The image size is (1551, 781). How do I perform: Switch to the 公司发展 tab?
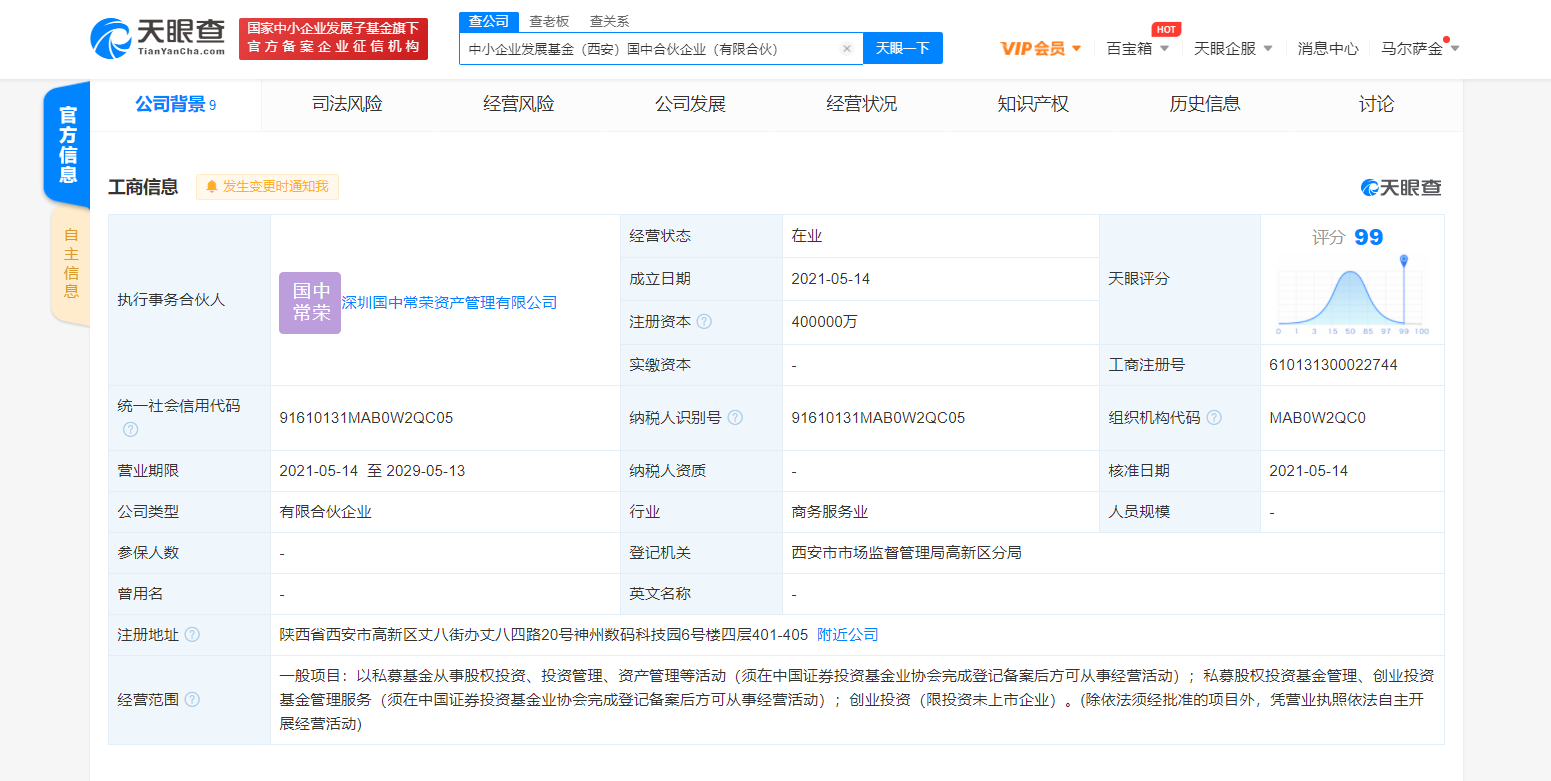[690, 104]
